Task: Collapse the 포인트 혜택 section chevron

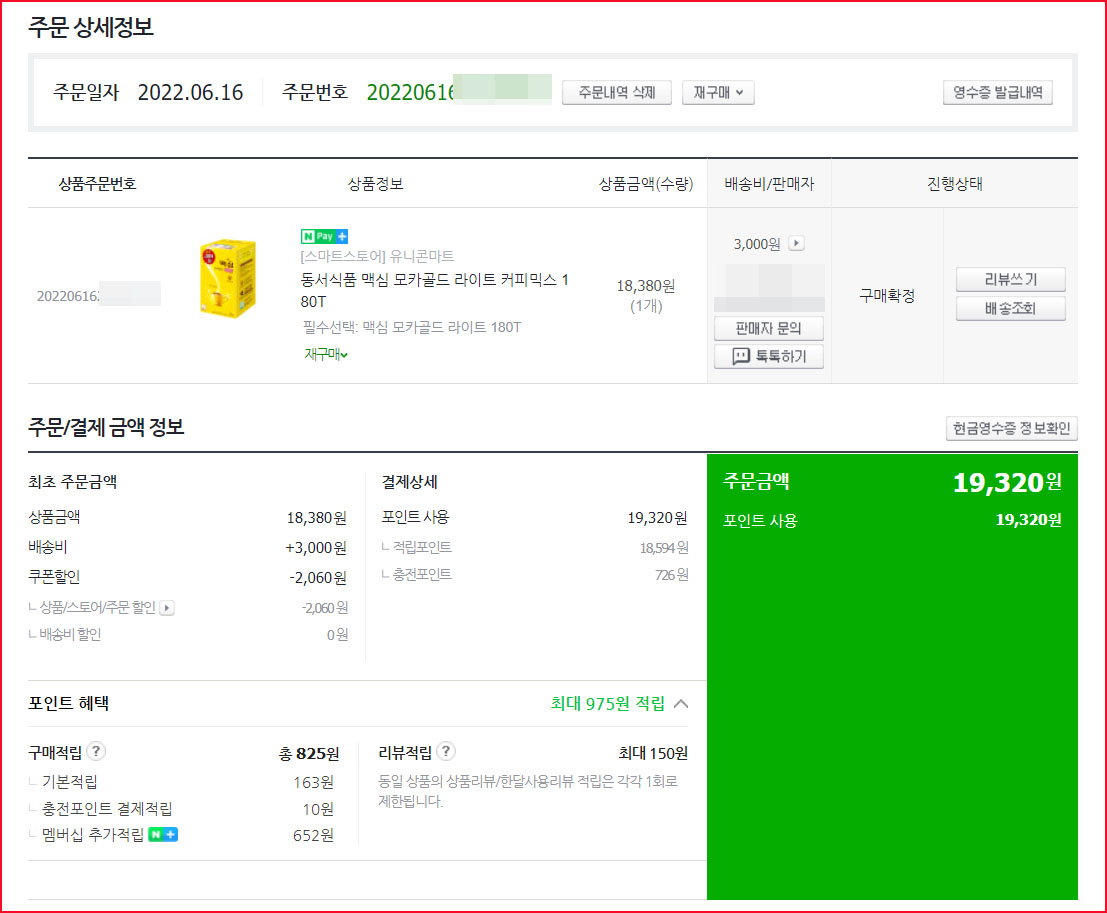Action: tap(681, 703)
